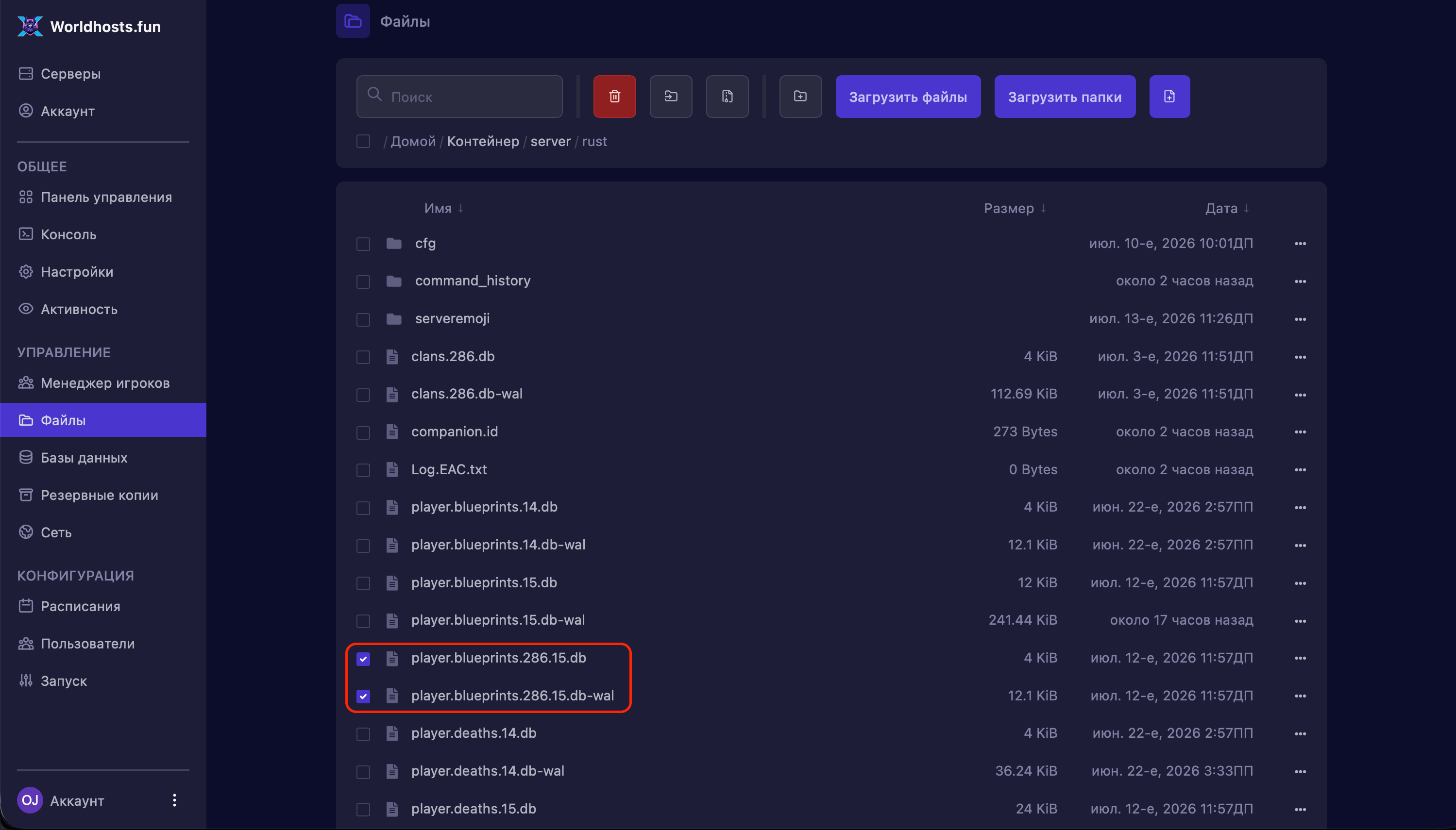Click the create new folder icon

pos(800,96)
